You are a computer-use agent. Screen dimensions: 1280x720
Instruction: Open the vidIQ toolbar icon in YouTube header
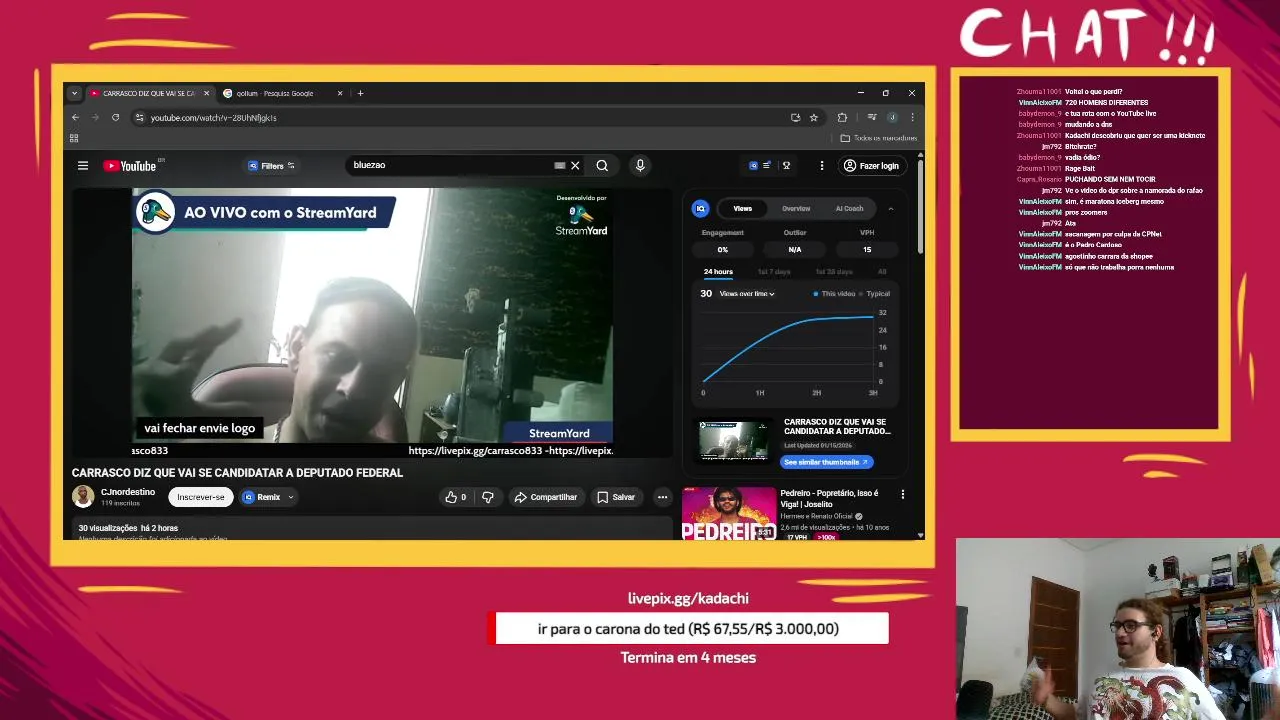[753, 166]
